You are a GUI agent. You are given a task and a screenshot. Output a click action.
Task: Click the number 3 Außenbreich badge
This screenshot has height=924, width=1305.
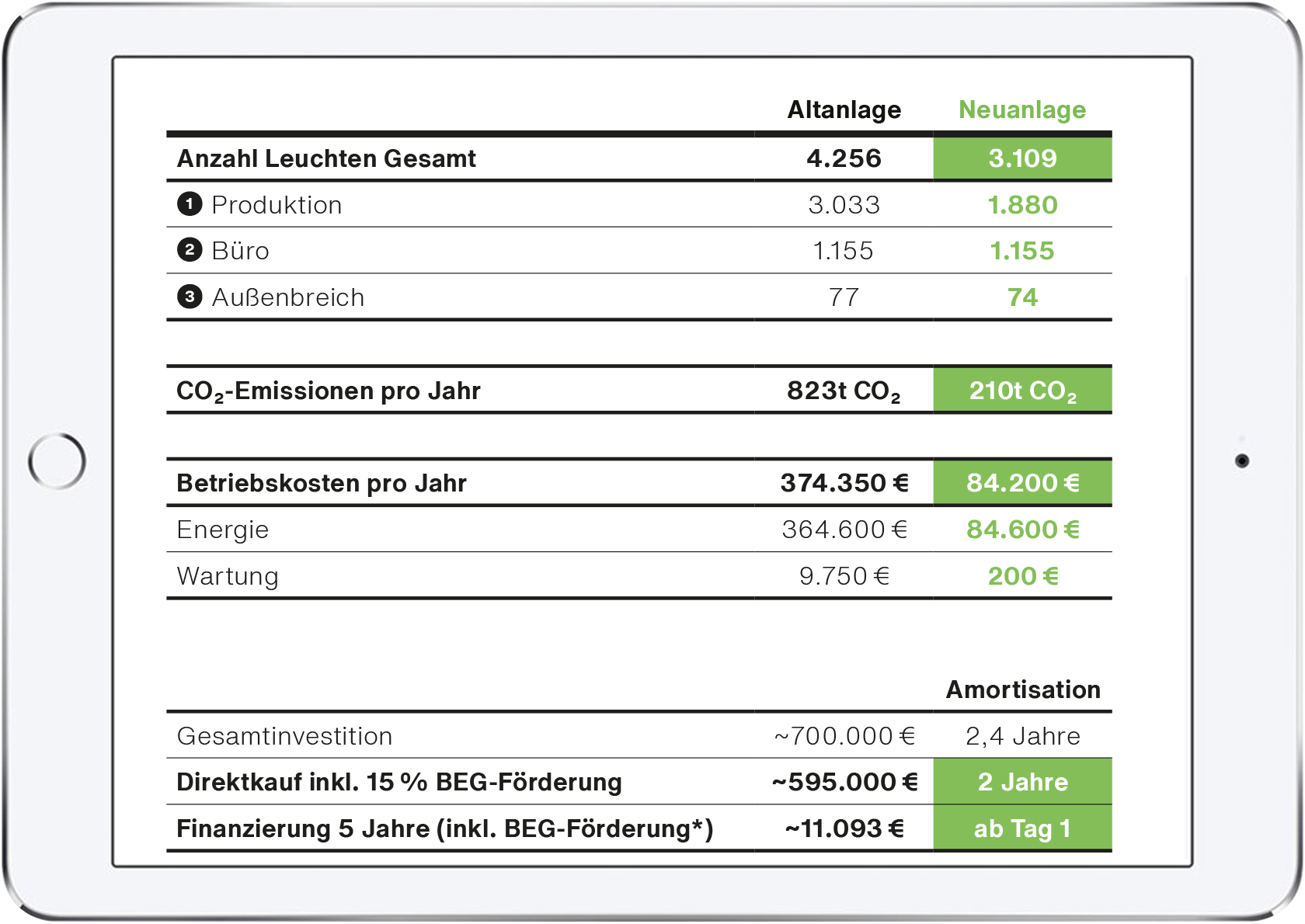pos(190,297)
